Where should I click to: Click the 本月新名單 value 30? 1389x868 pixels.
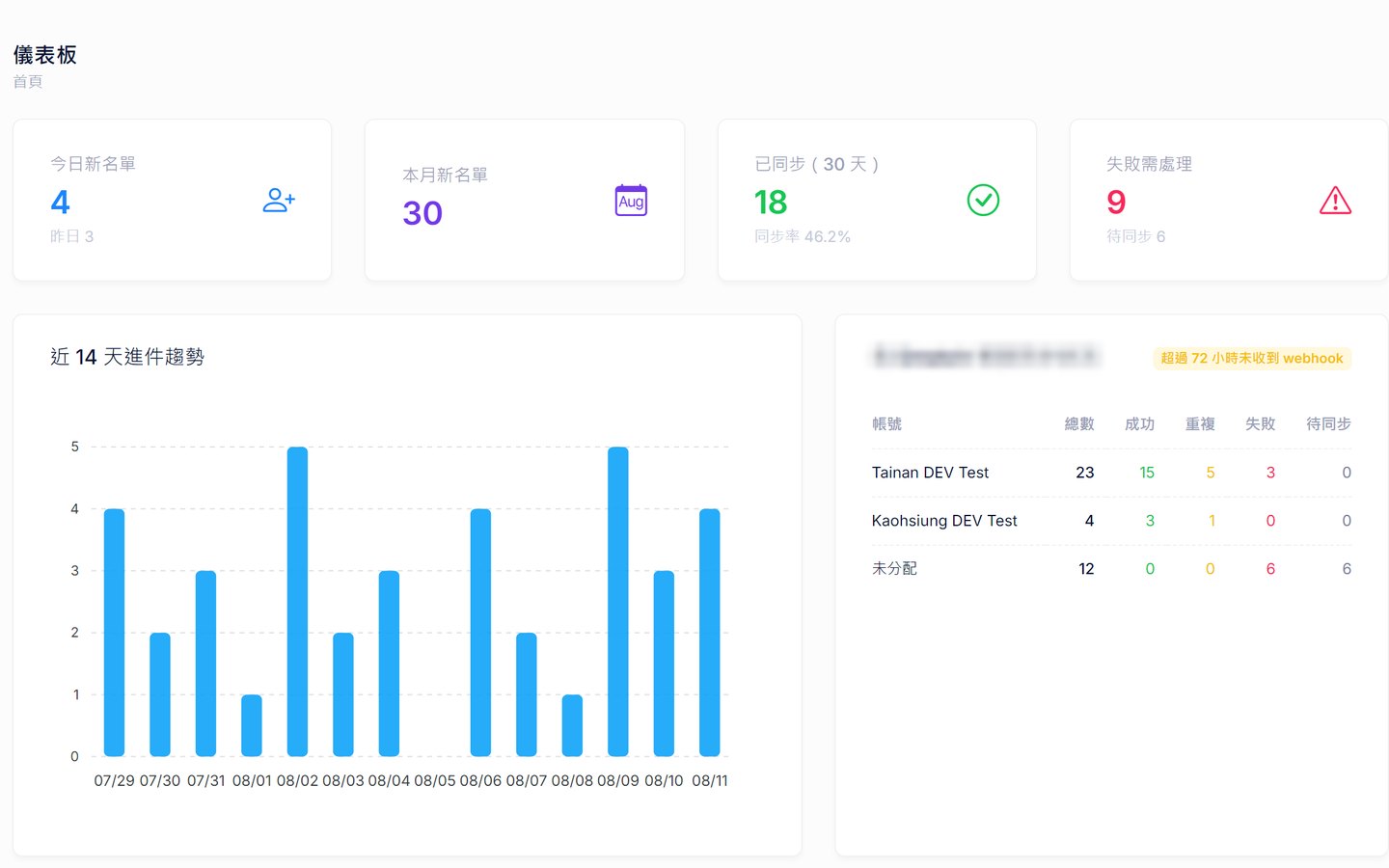[422, 213]
